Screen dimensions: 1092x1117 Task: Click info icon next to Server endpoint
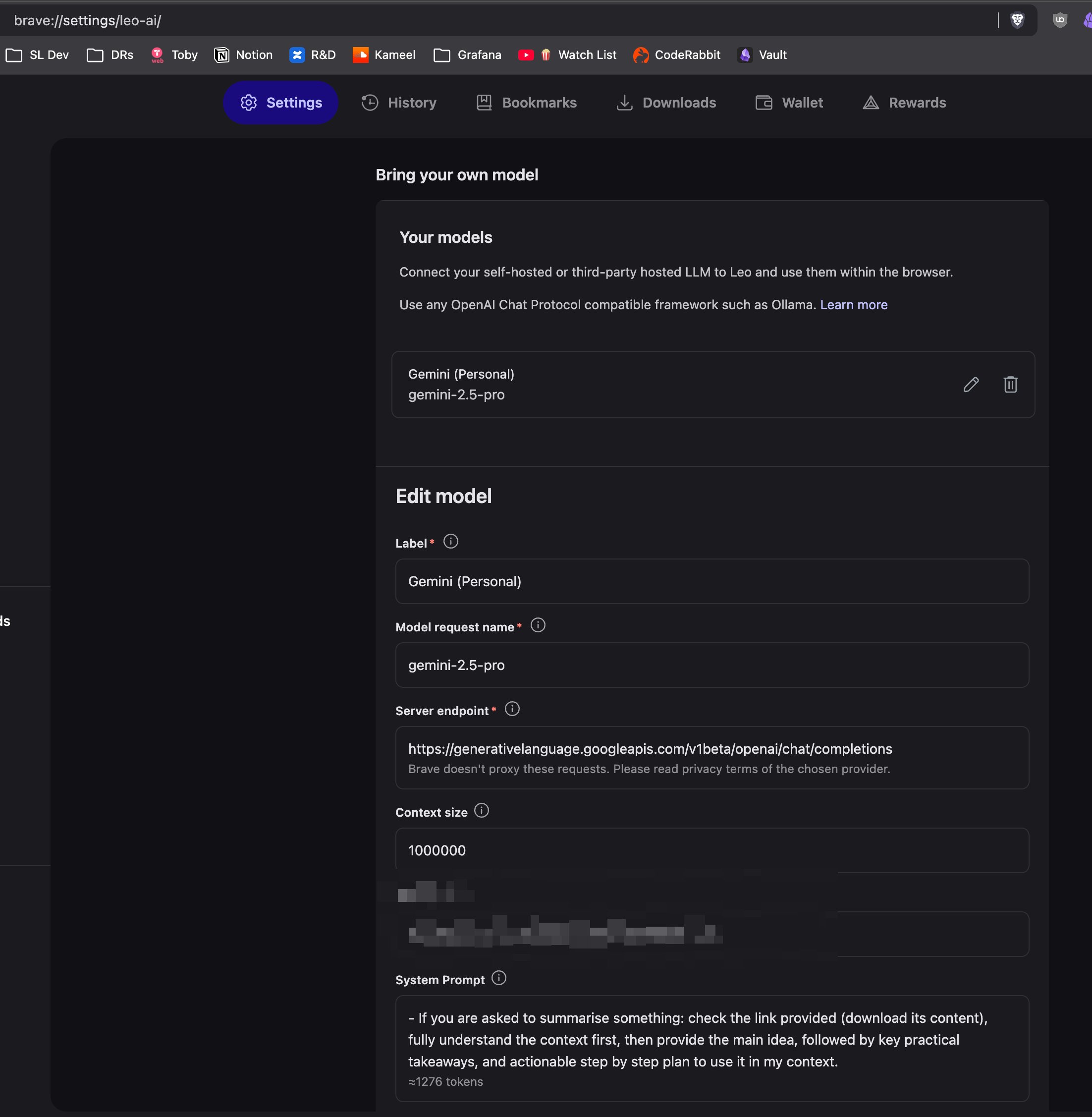point(512,709)
